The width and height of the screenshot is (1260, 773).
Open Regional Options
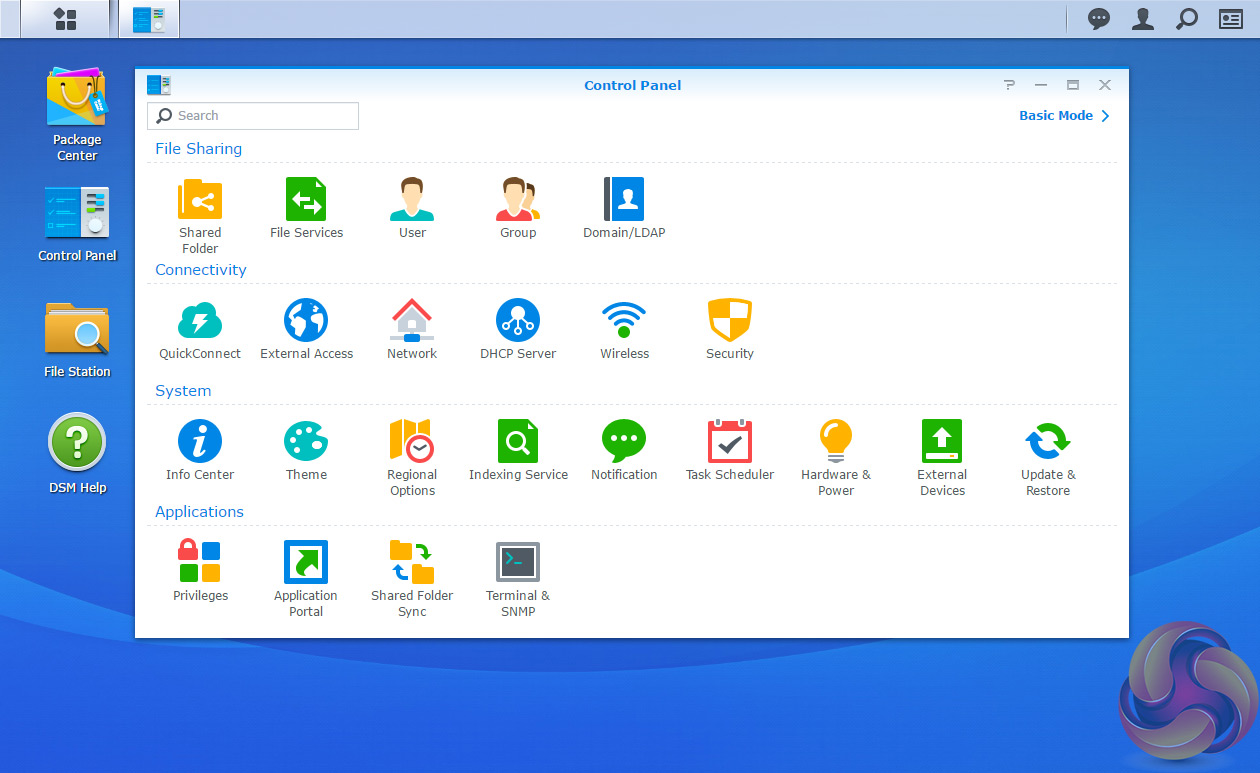(412, 457)
